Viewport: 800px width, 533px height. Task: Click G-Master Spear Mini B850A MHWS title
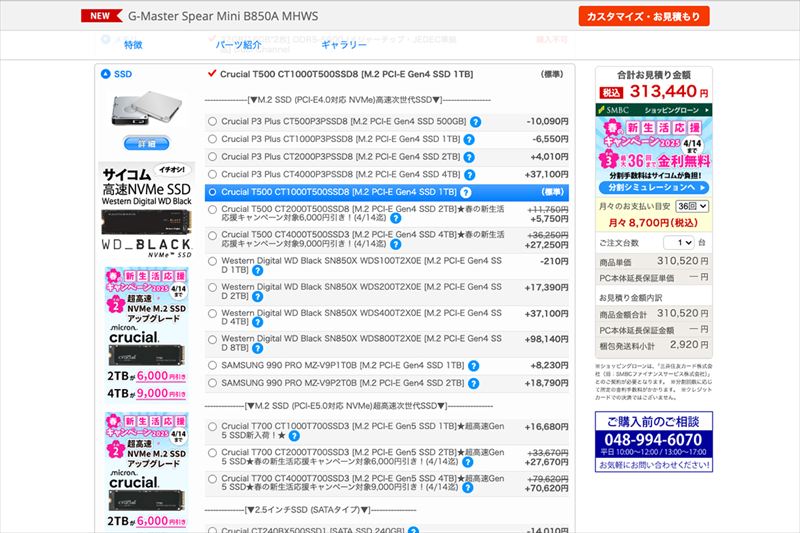[223, 16]
